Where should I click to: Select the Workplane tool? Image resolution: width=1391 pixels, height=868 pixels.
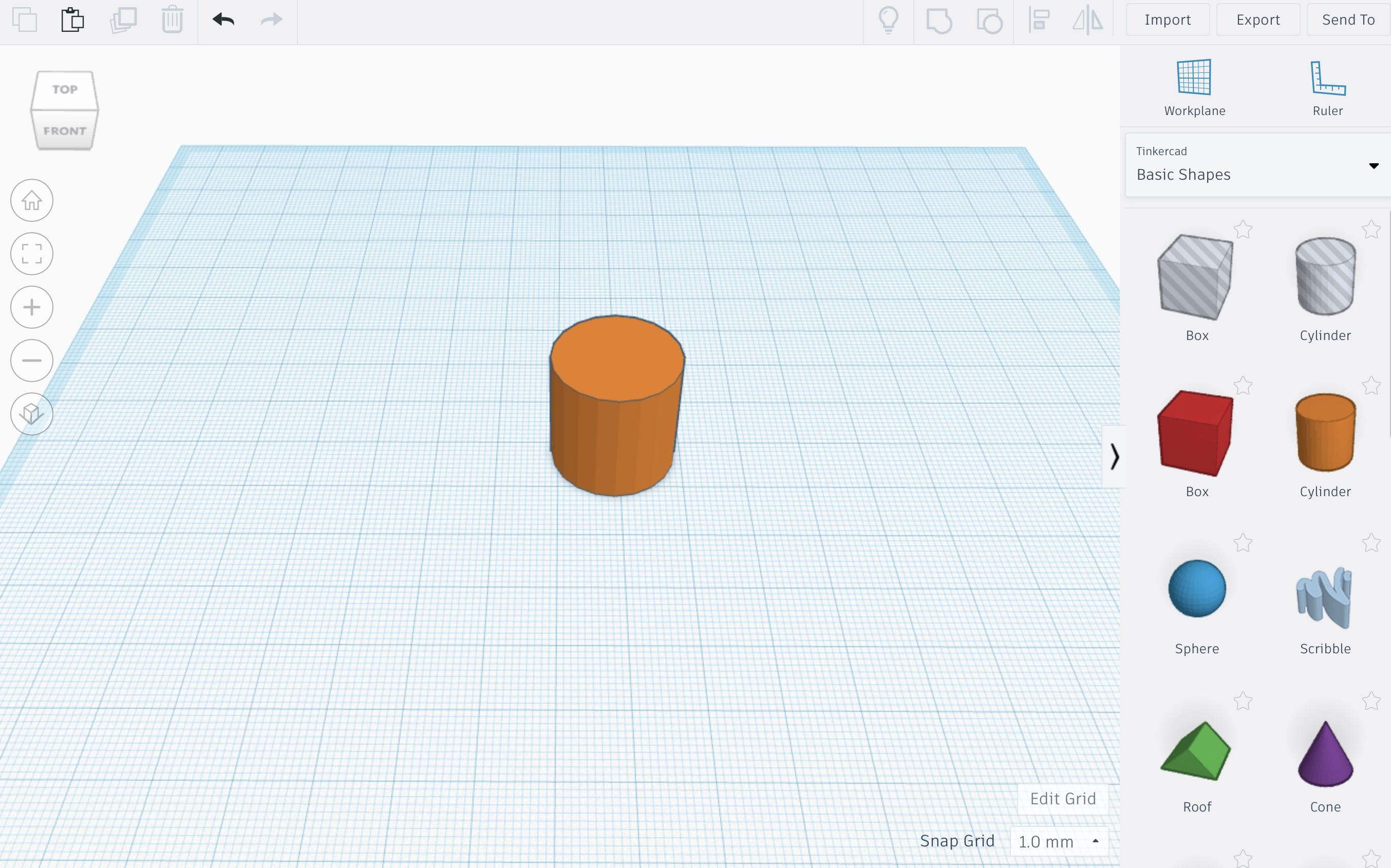coord(1195,88)
